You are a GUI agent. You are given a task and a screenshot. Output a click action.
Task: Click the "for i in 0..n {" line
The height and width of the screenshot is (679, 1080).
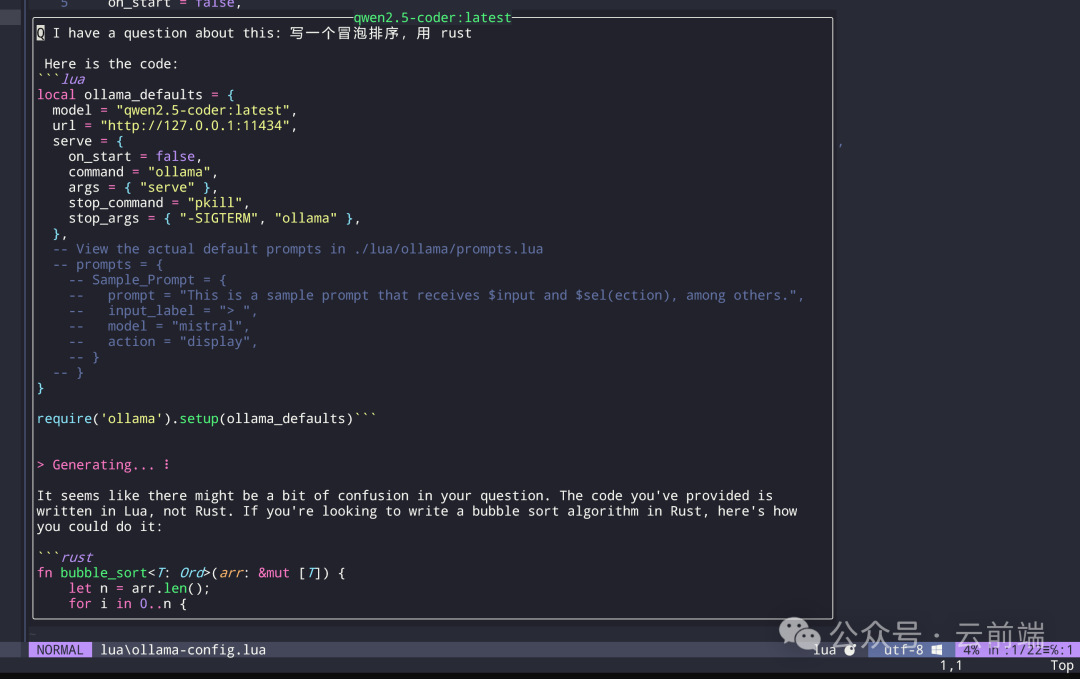pyautogui.click(x=127, y=604)
